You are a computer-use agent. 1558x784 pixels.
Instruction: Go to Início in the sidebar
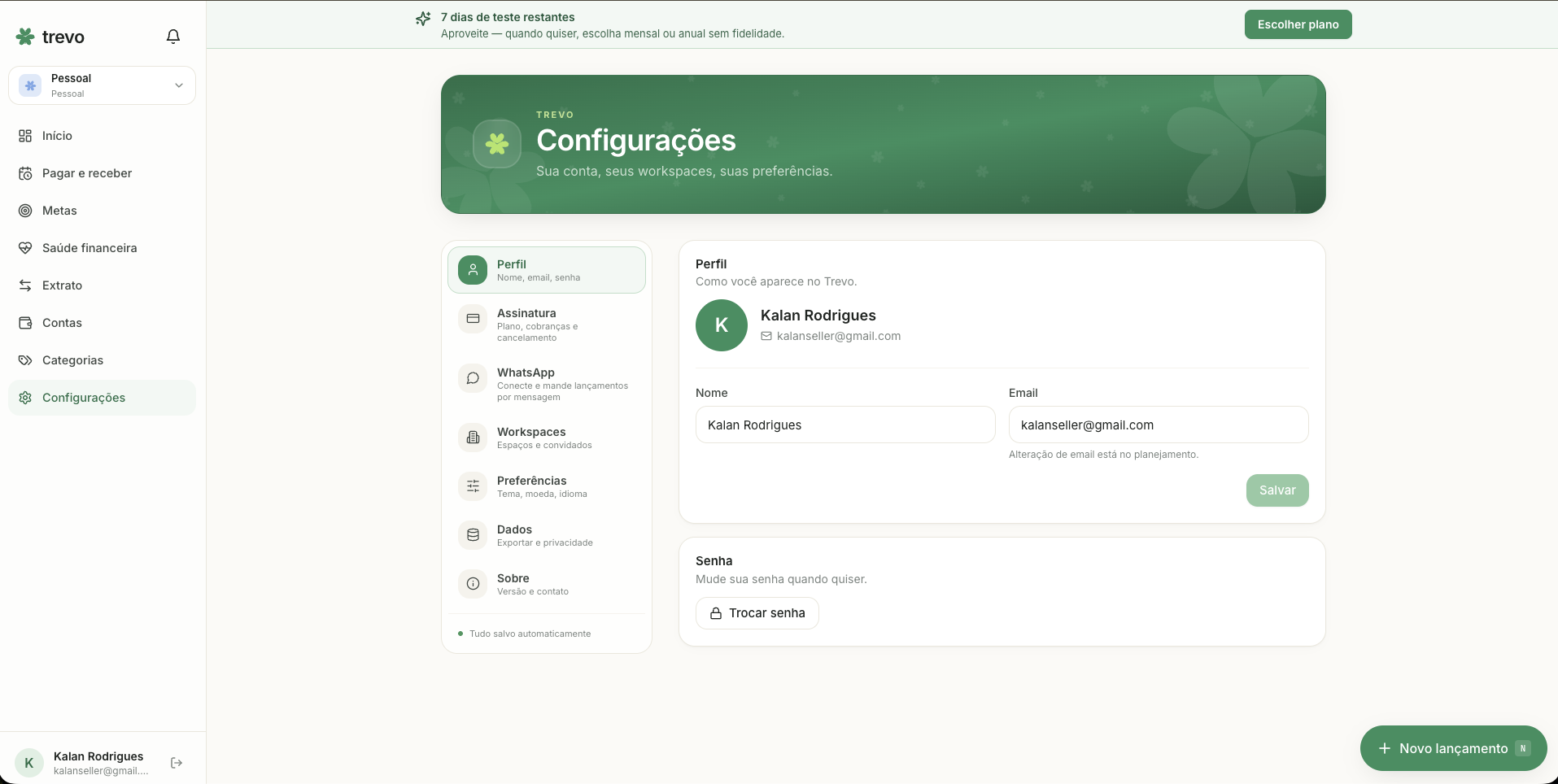pyautogui.click(x=102, y=136)
